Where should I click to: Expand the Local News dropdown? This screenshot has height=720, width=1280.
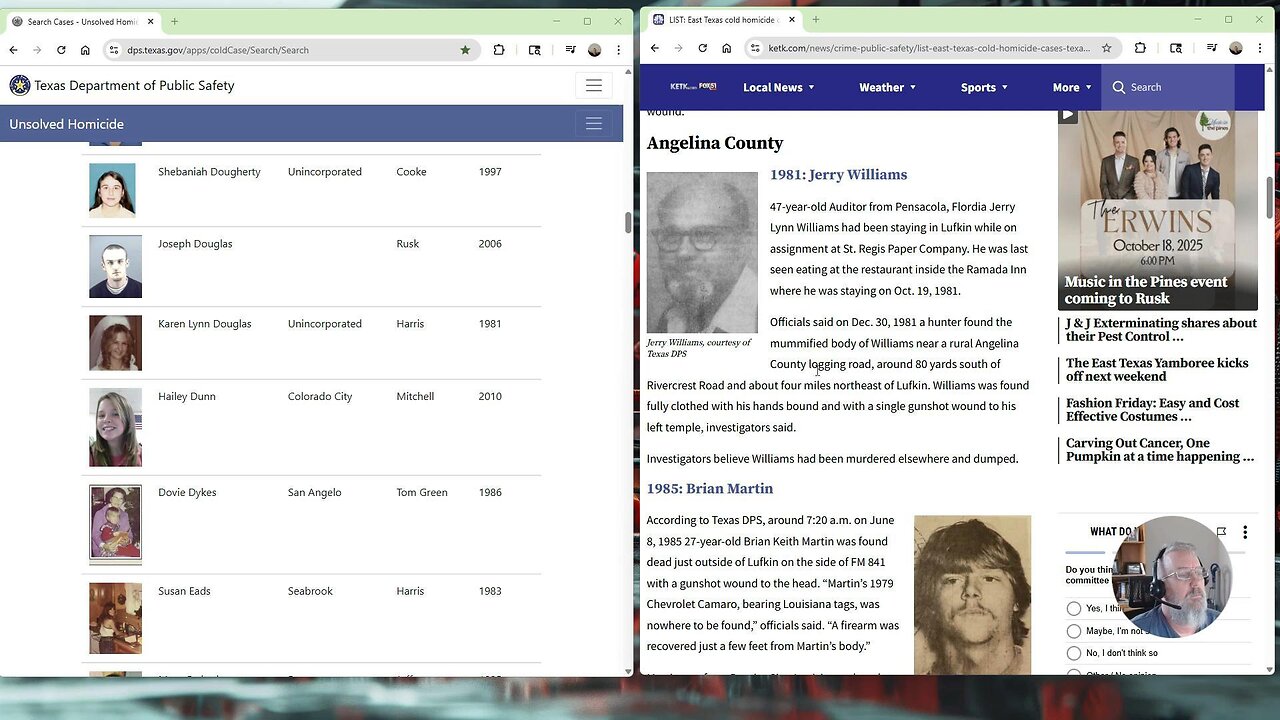tap(779, 87)
